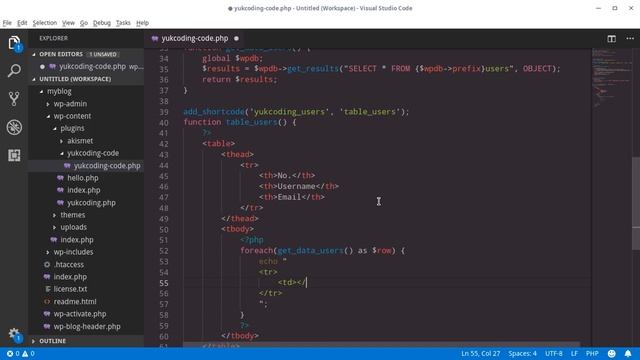Image resolution: width=640 pixels, height=360 pixels.
Task: Open the Edit menu
Action: tap(22, 23)
